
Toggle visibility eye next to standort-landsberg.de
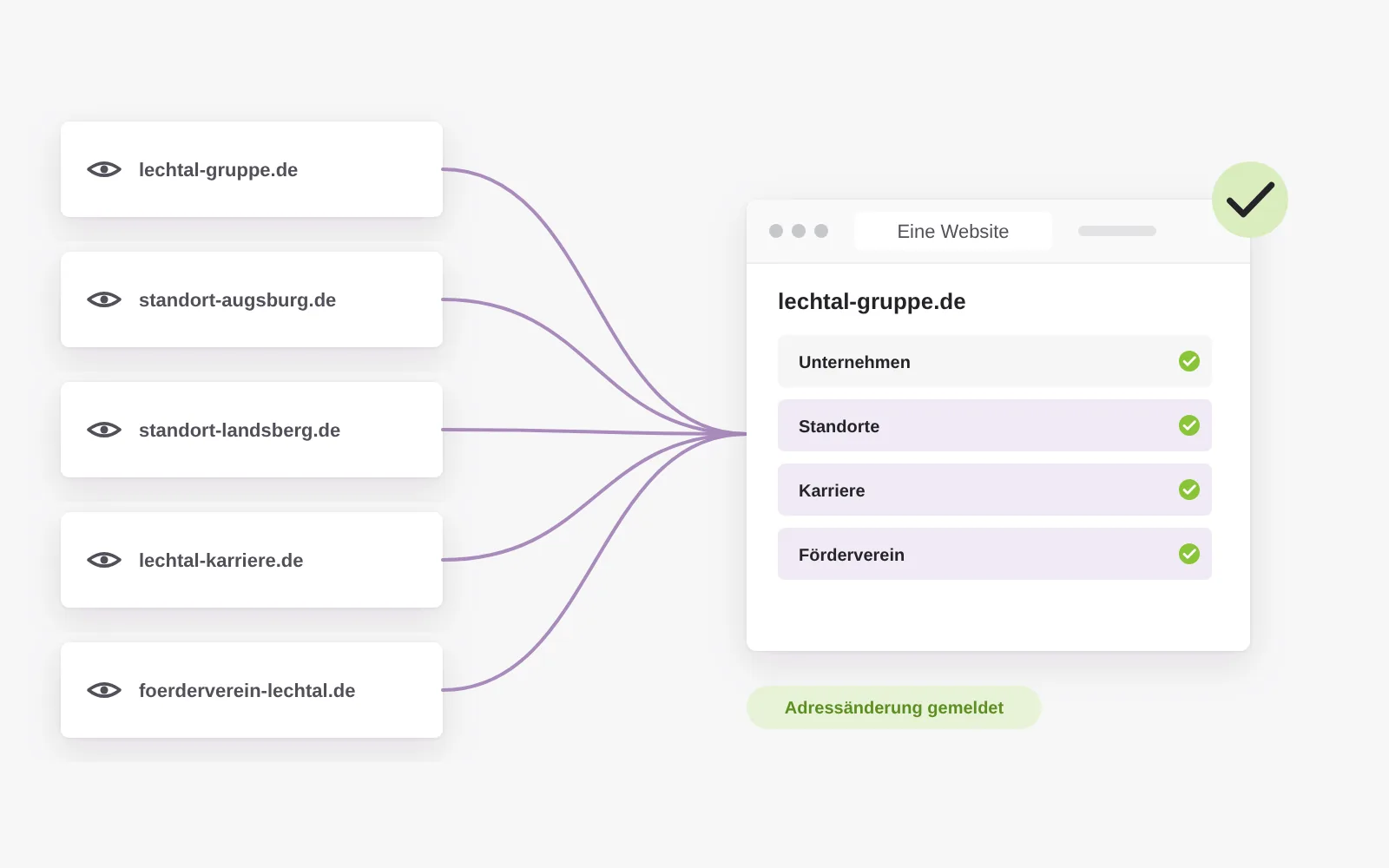coord(104,430)
